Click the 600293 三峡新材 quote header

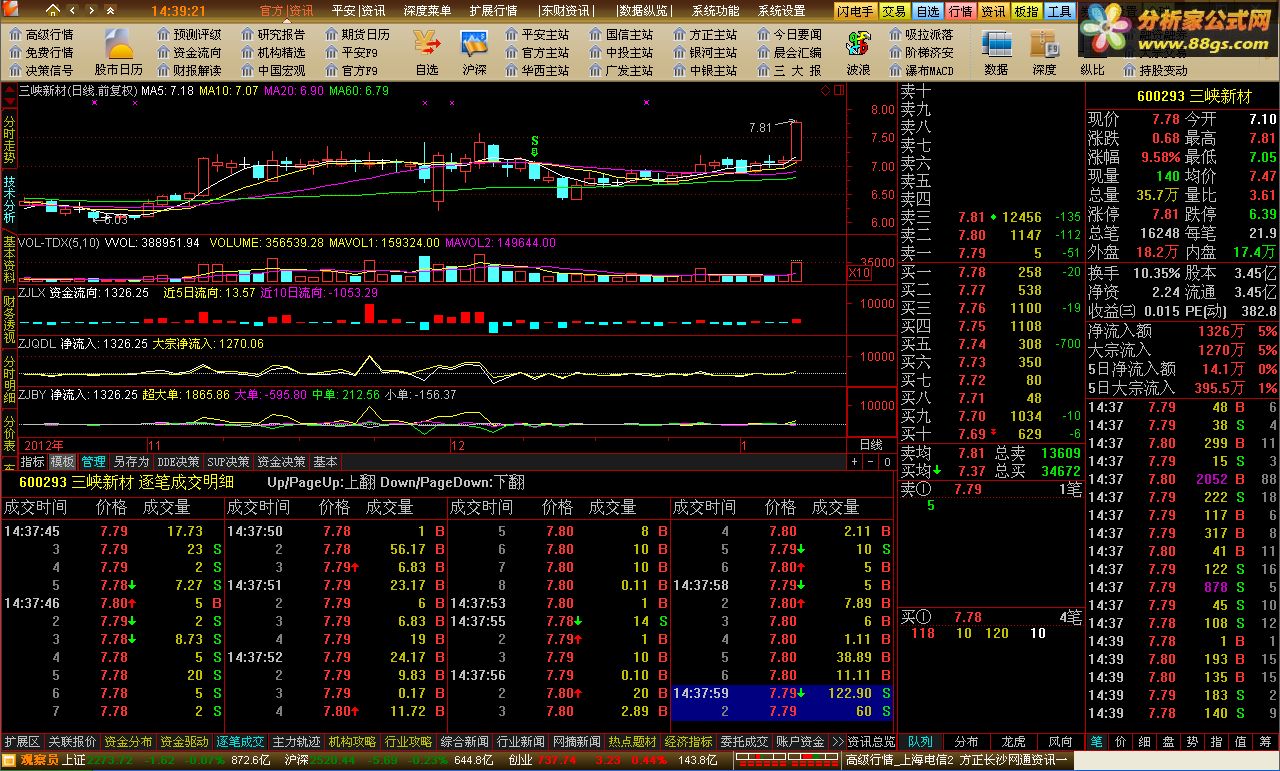[x=1194, y=96]
